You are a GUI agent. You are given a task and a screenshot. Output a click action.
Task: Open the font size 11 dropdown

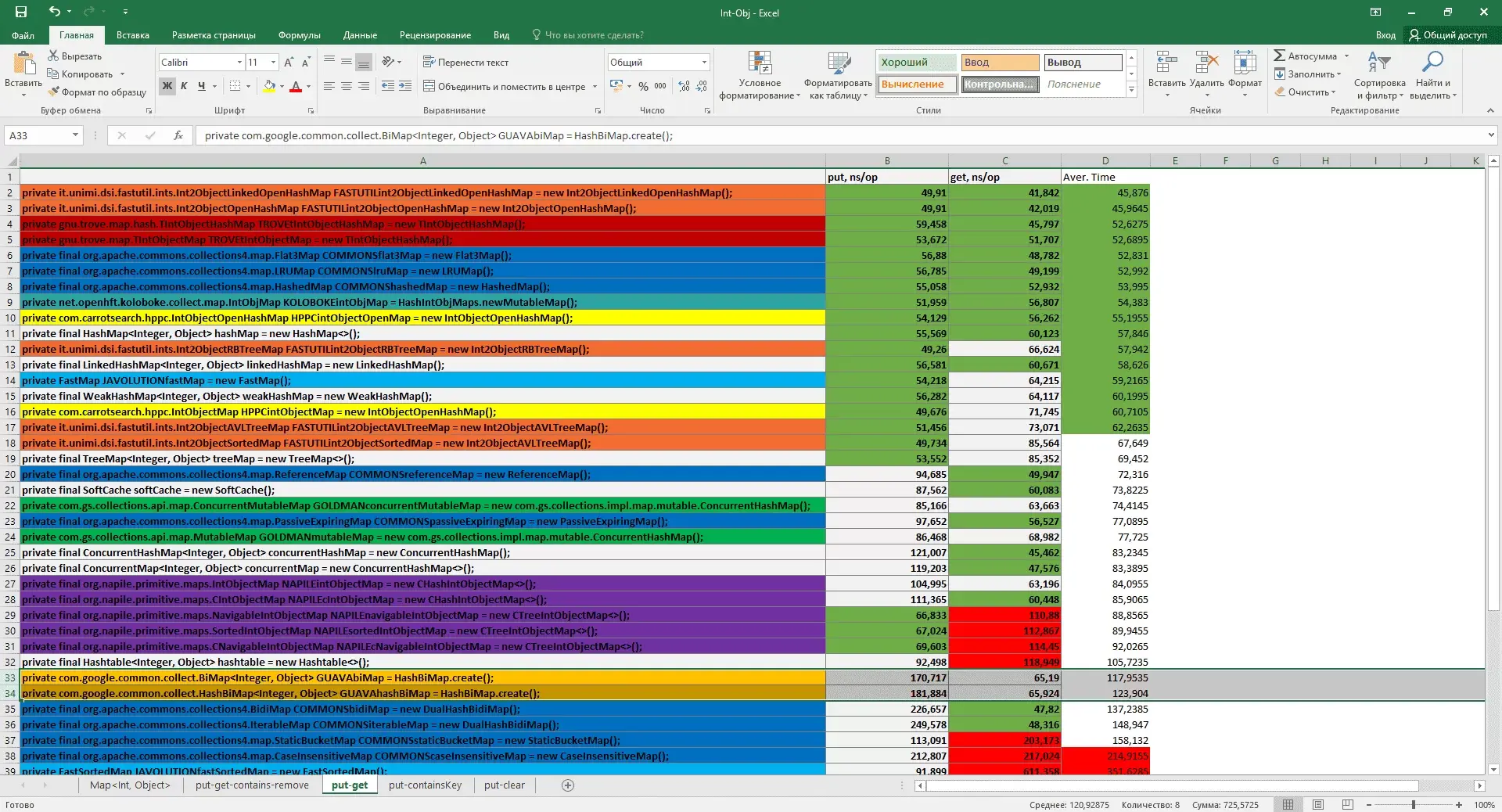tap(273, 62)
